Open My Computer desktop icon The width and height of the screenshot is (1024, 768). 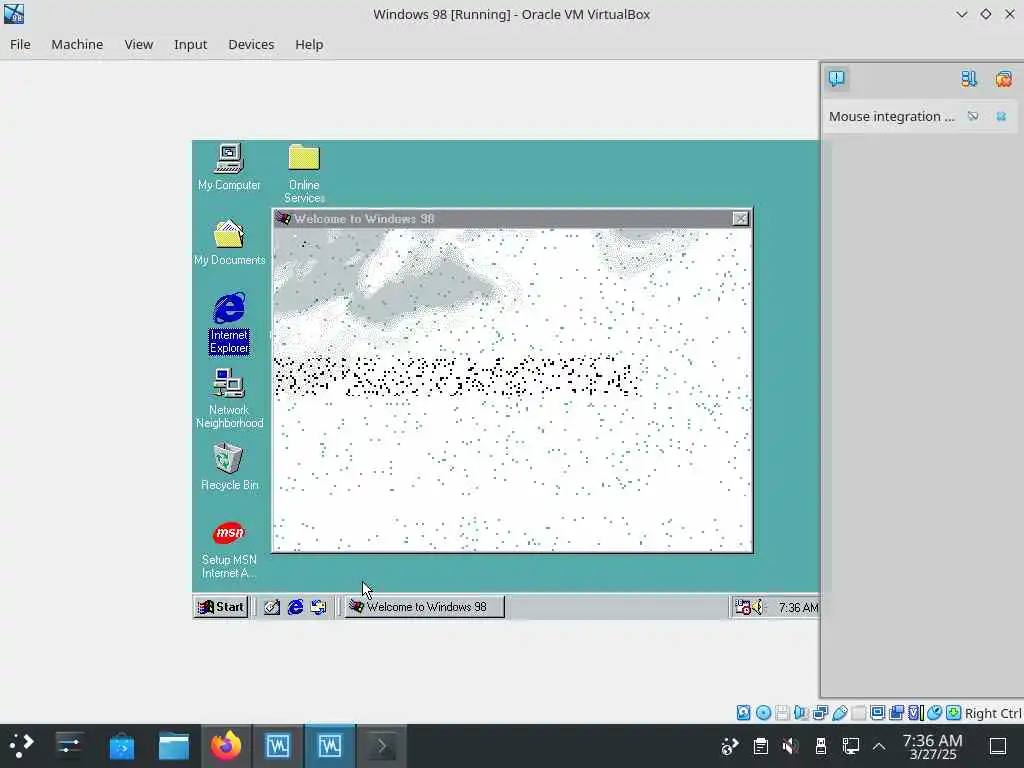229,167
